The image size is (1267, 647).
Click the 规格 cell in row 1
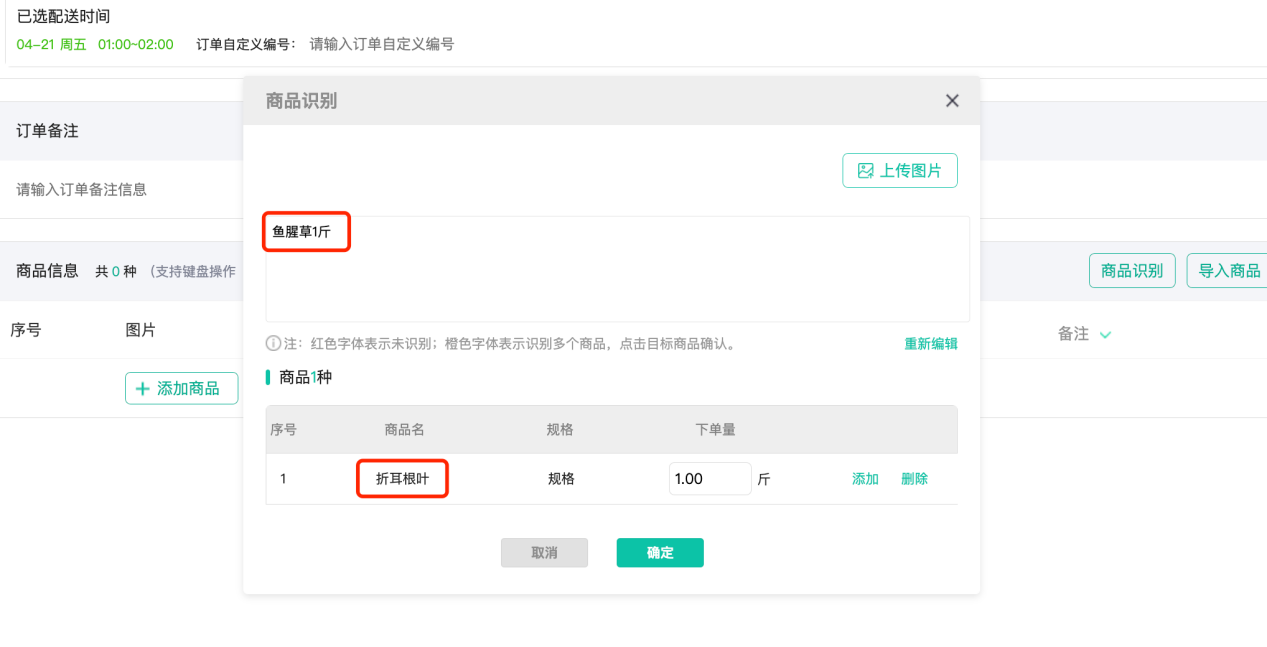click(560, 479)
